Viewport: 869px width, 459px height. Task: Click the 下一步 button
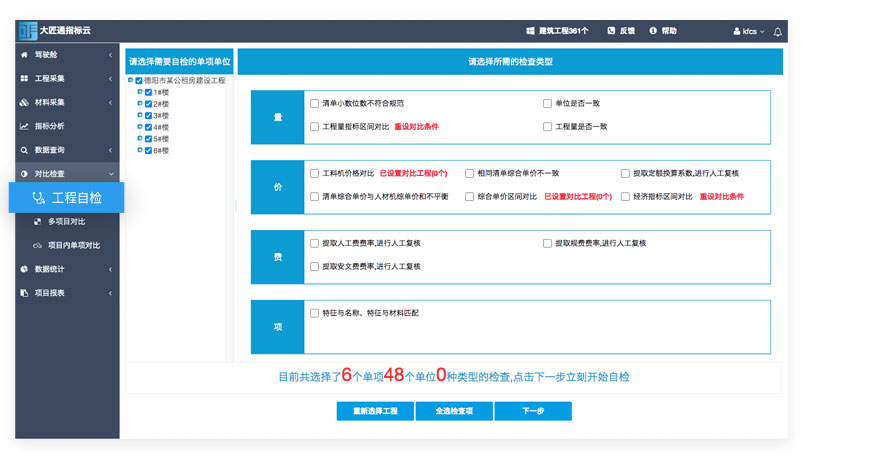click(x=533, y=411)
